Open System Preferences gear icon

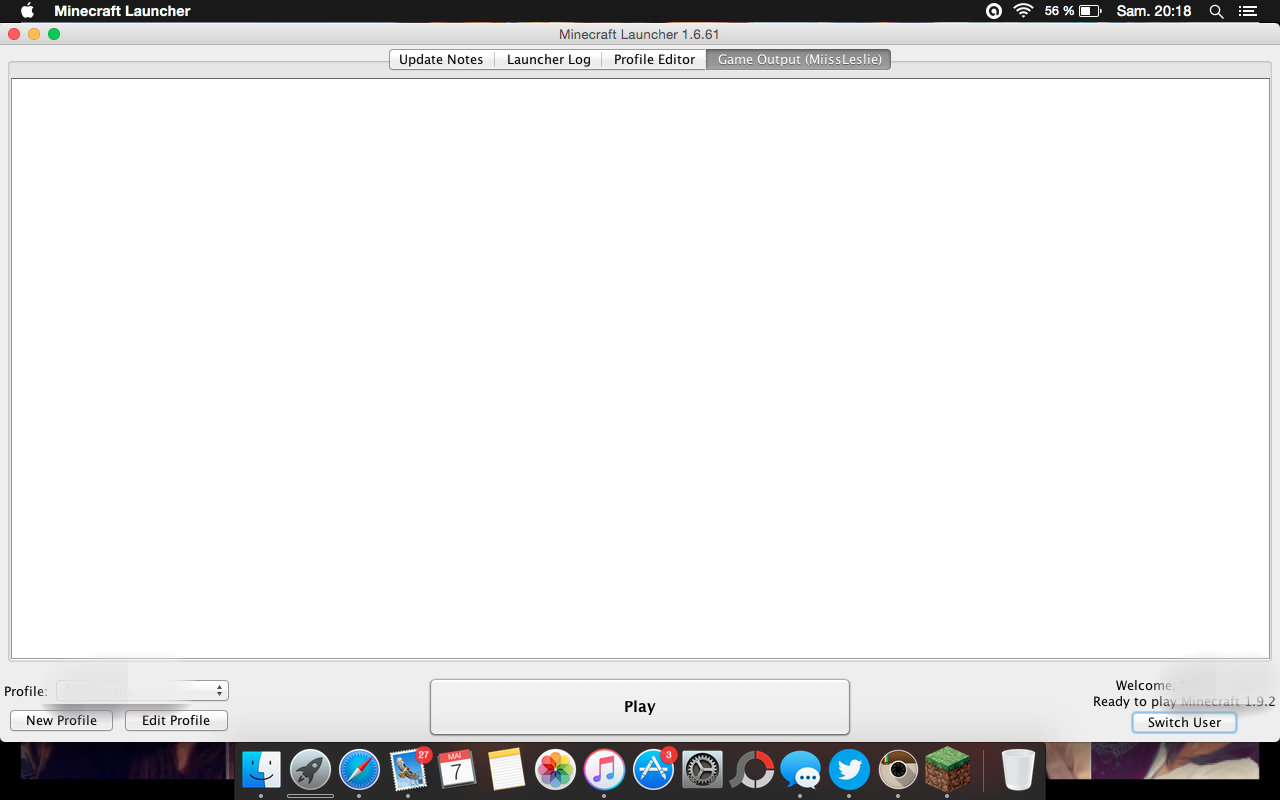[702, 769]
